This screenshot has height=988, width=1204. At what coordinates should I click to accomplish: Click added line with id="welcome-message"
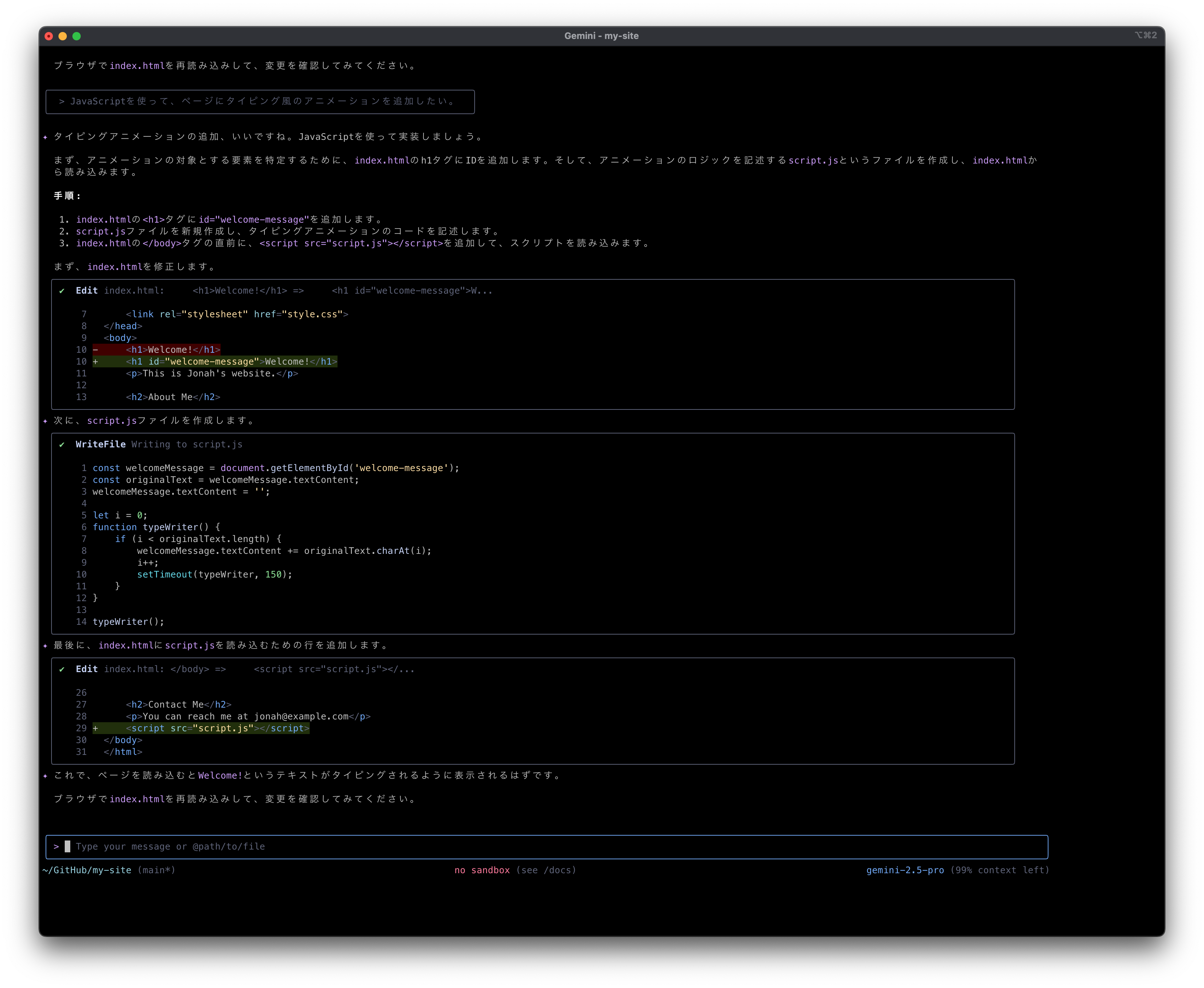pyautogui.click(x=215, y=361)
